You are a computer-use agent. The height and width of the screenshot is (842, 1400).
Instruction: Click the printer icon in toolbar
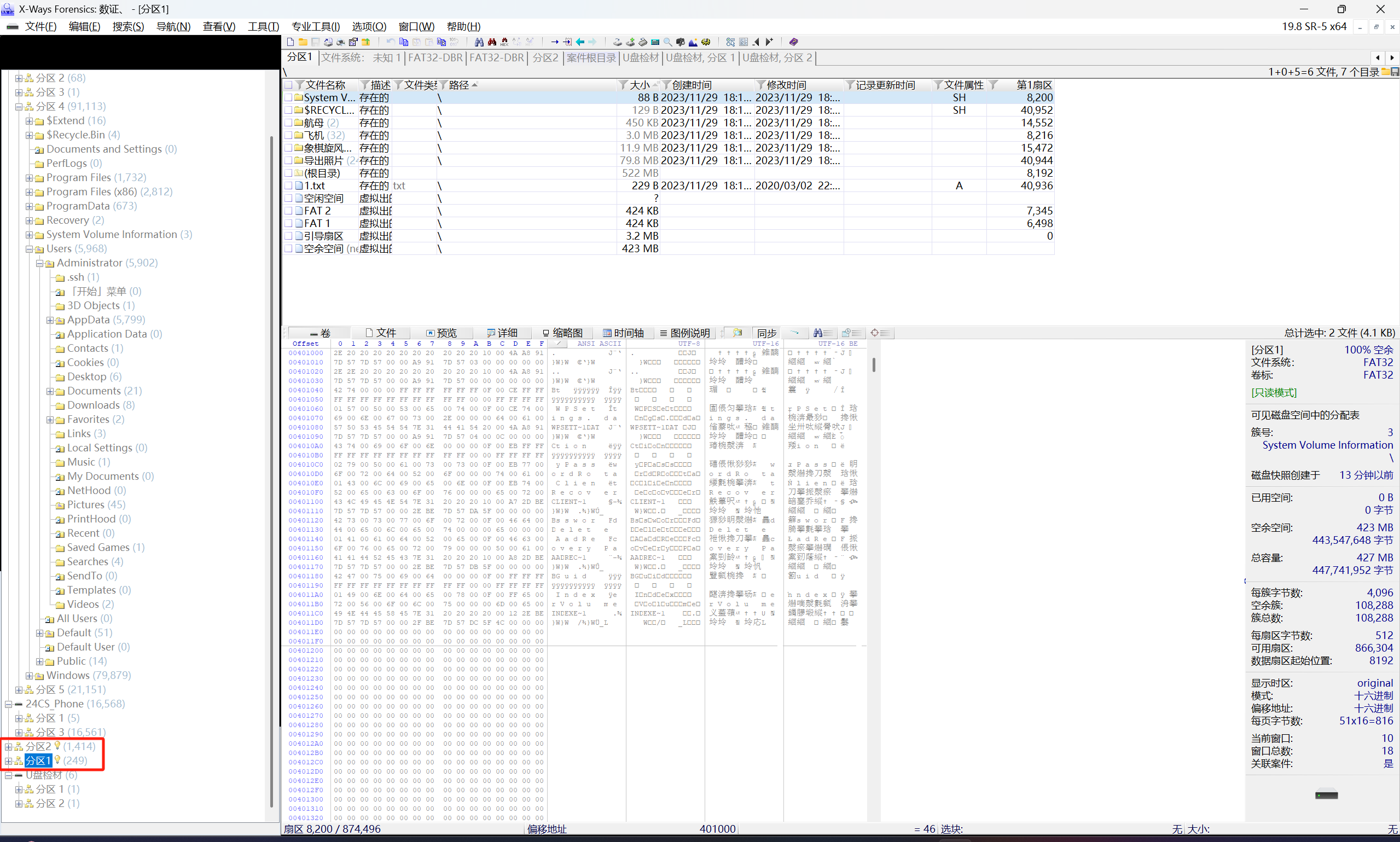[340, 42]
